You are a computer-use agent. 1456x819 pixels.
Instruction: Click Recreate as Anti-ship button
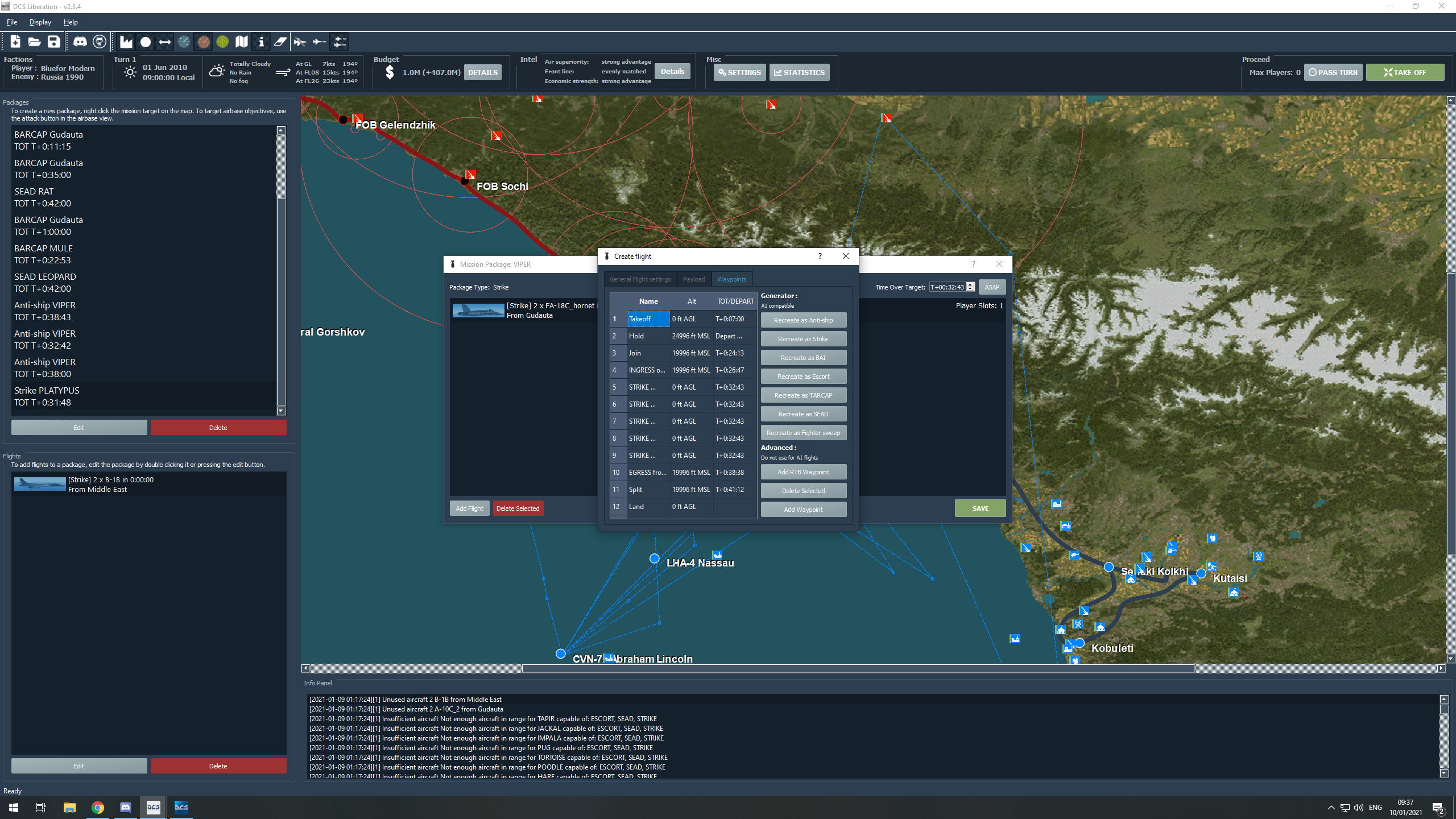point(803,320)
